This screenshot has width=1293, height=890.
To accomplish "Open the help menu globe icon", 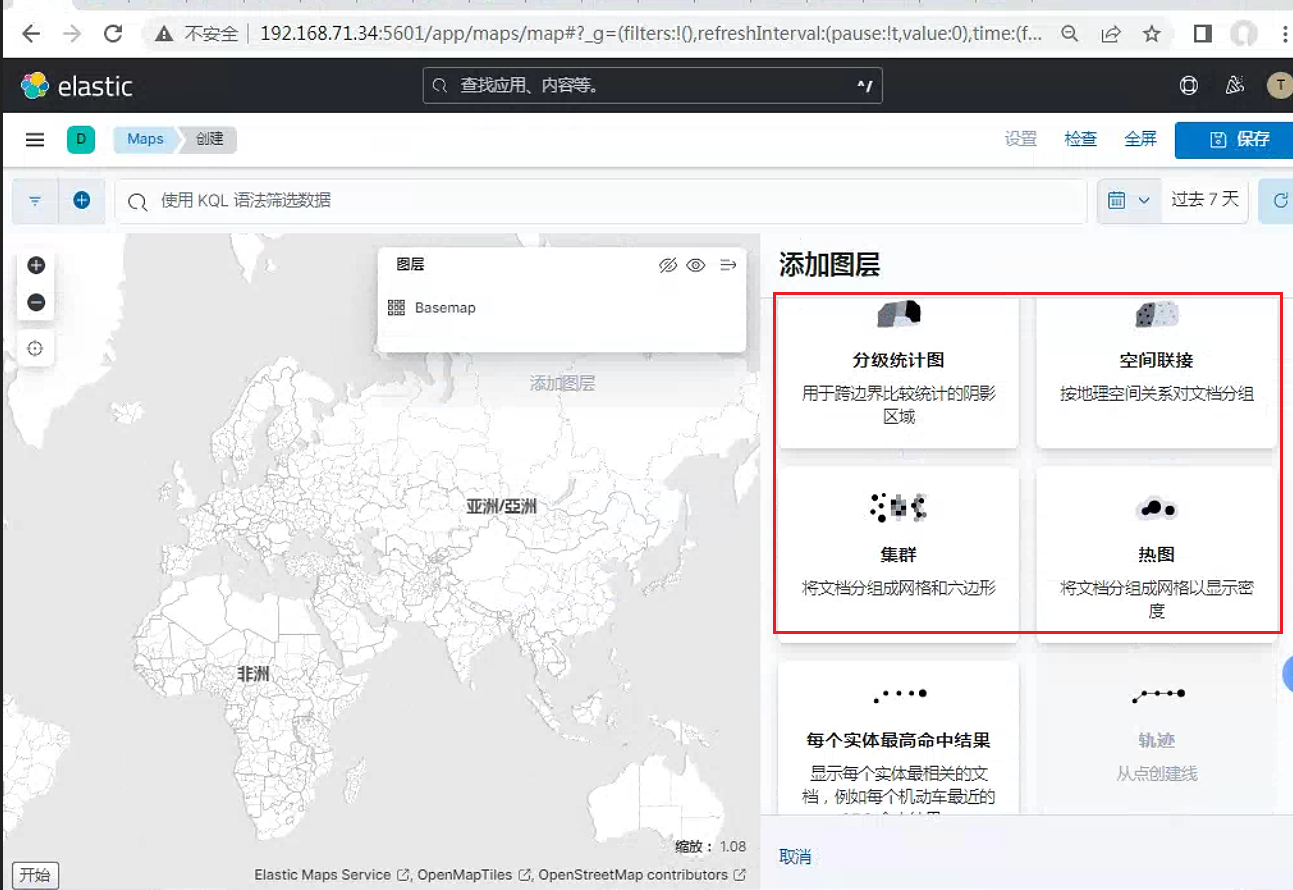I will pyautogui.click(x=1189, y=86).
